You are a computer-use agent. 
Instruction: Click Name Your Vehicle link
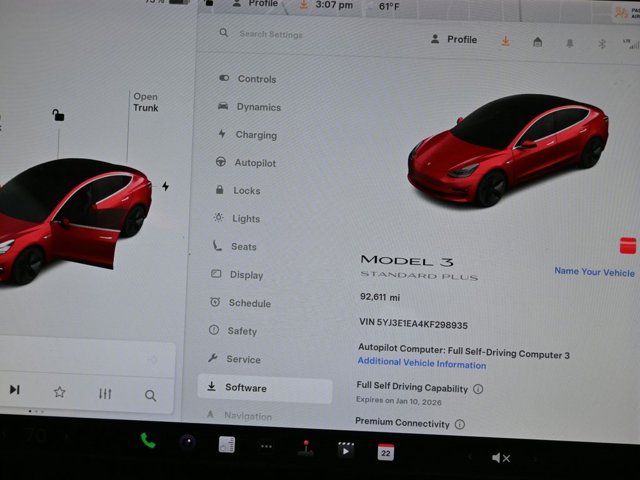coord(594,272)
